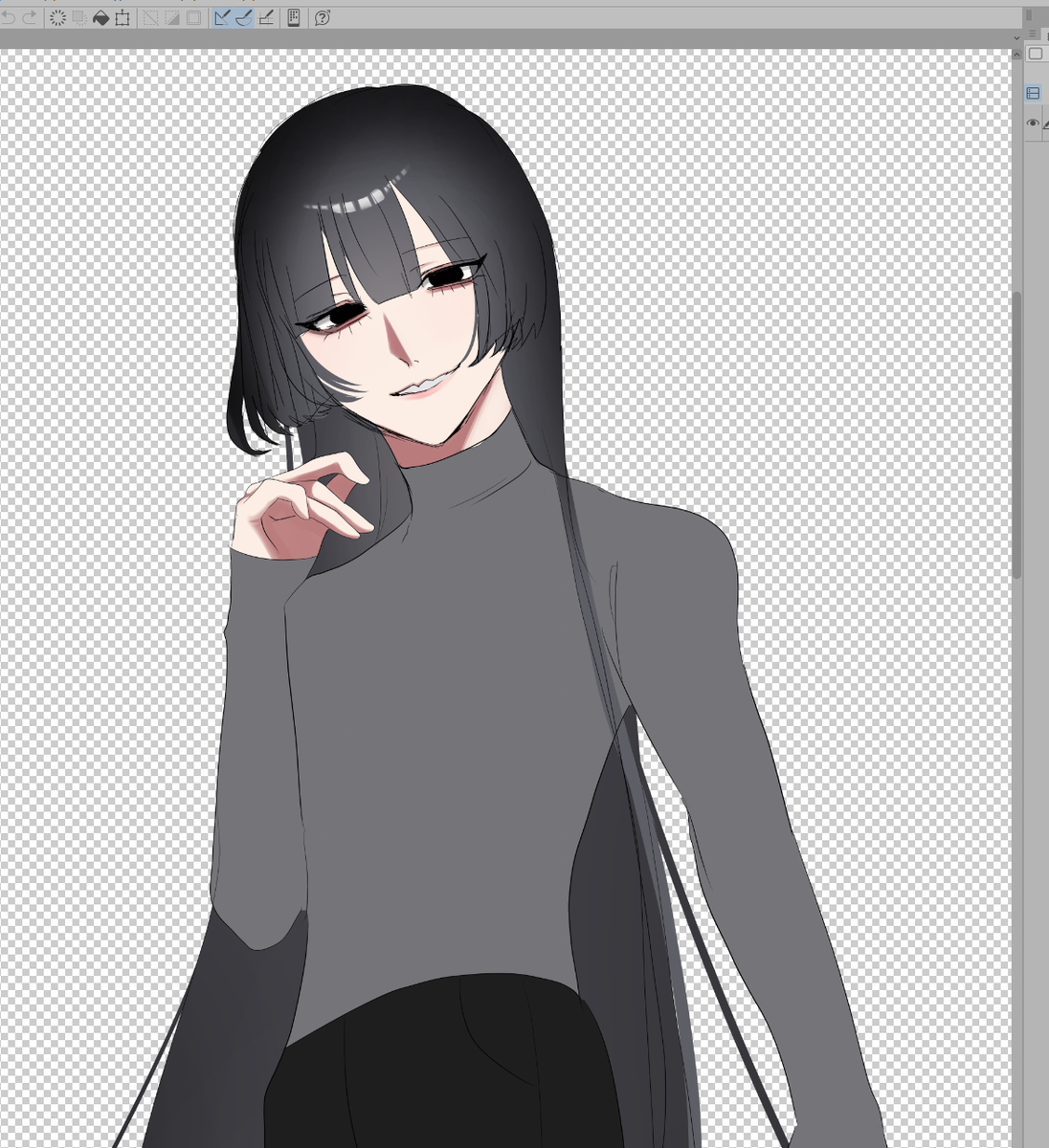Image resolution: width=1049 pixels, height=1148 pixels.
Task: Expand command bar overflow chevron
Action: (x=1016, y=38)
